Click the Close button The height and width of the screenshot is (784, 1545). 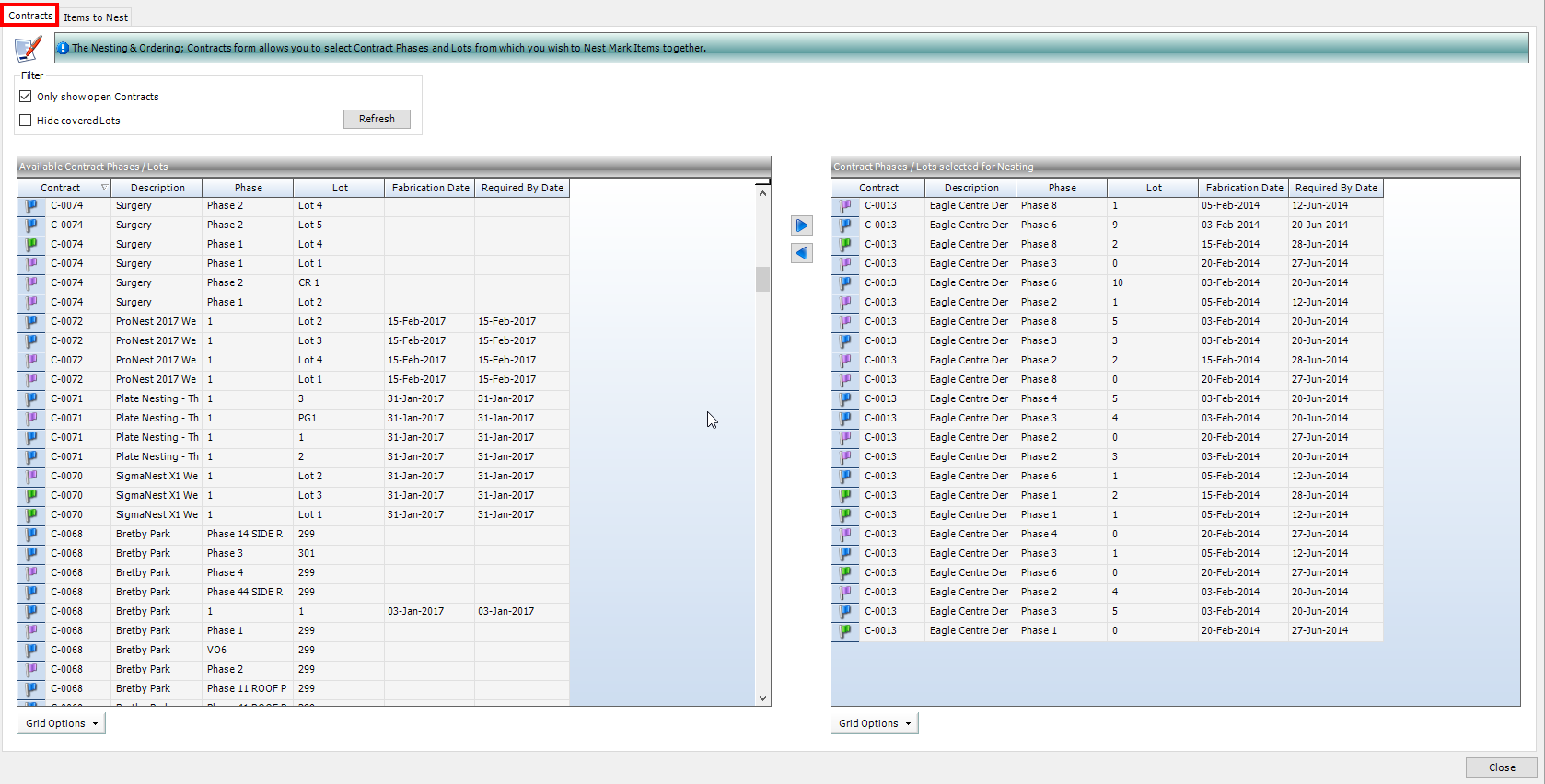(1501, 767)
